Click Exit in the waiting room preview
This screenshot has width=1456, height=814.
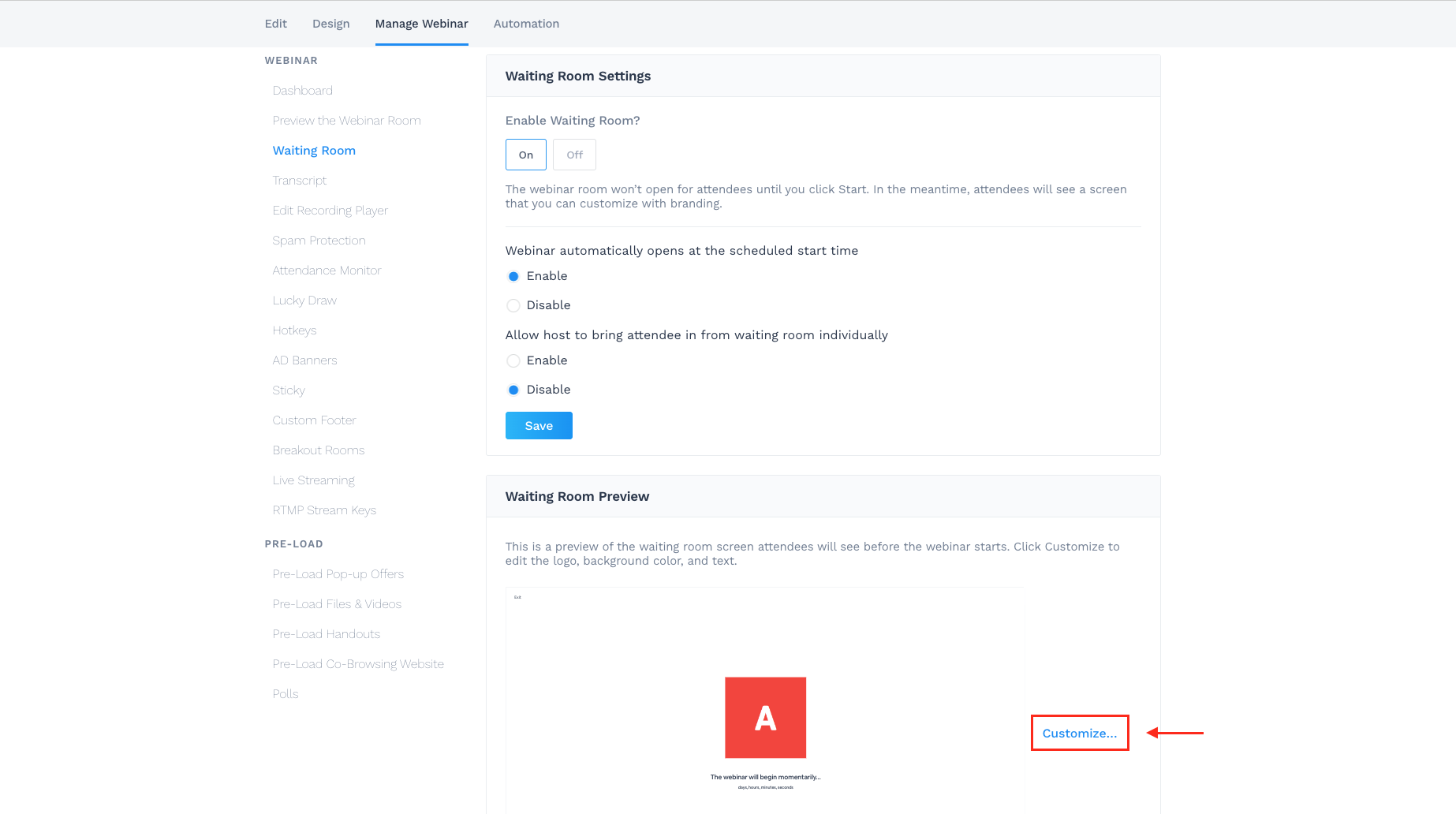pos(518,598)
